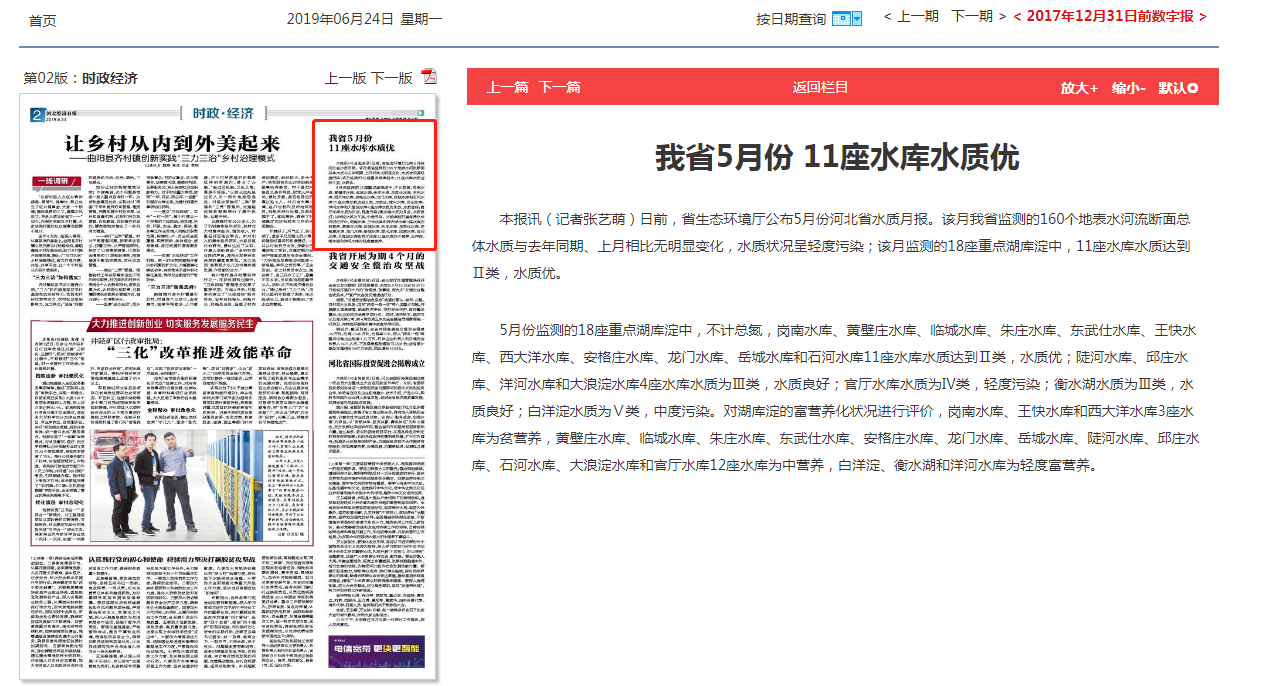Shrink the article text with 缩小-
This screenshot has height=686, width=1261.
click(x=1128, y=88)
